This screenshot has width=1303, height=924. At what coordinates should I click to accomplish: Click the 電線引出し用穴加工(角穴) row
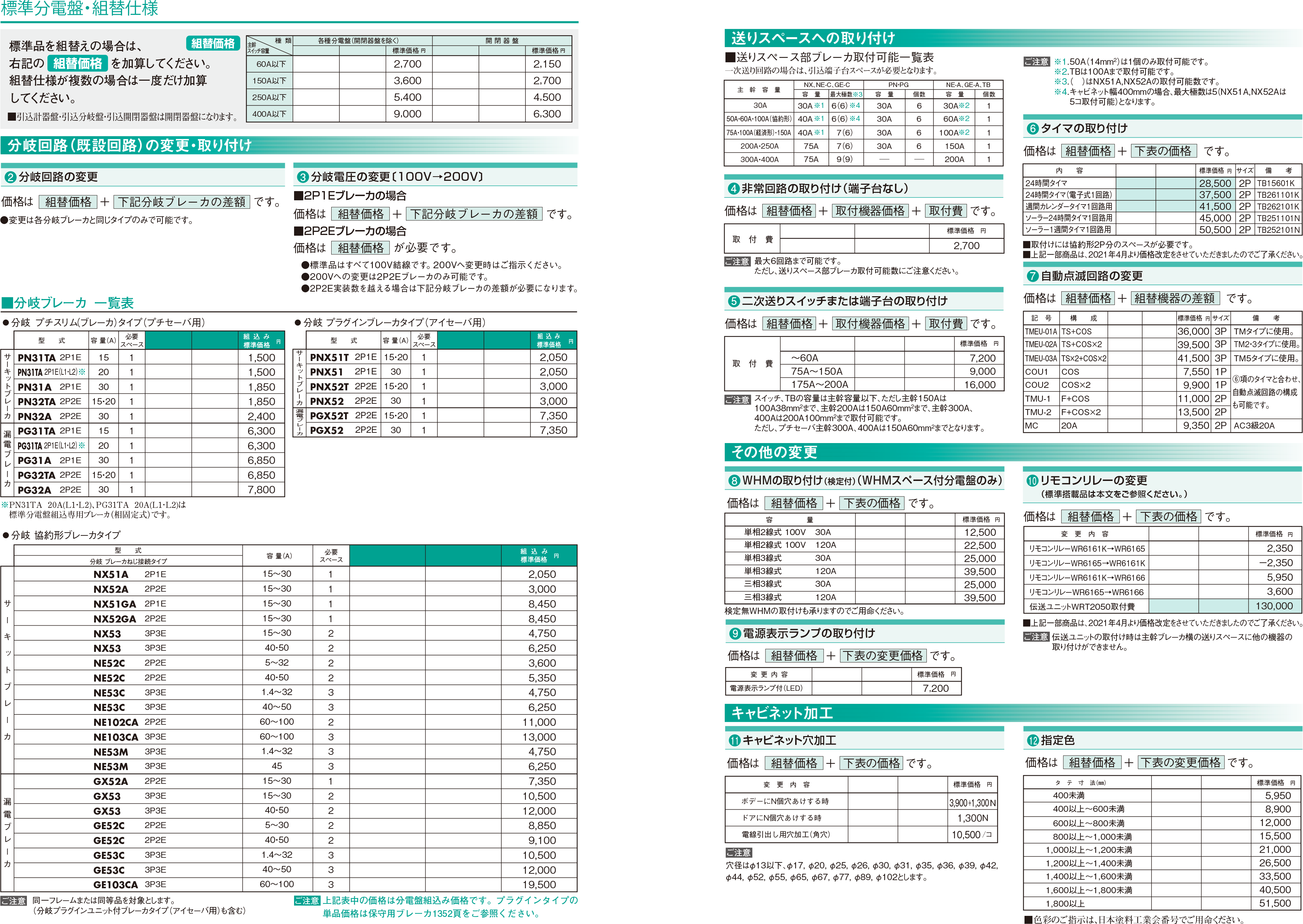[x=862, y=835]
